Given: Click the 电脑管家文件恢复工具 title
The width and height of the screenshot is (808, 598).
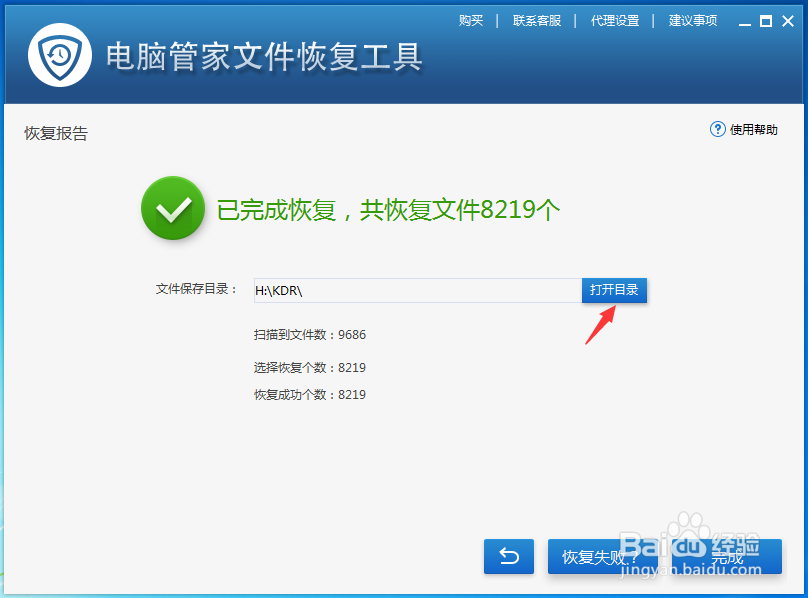Looking at the screenshot, I should coord(264,56).
